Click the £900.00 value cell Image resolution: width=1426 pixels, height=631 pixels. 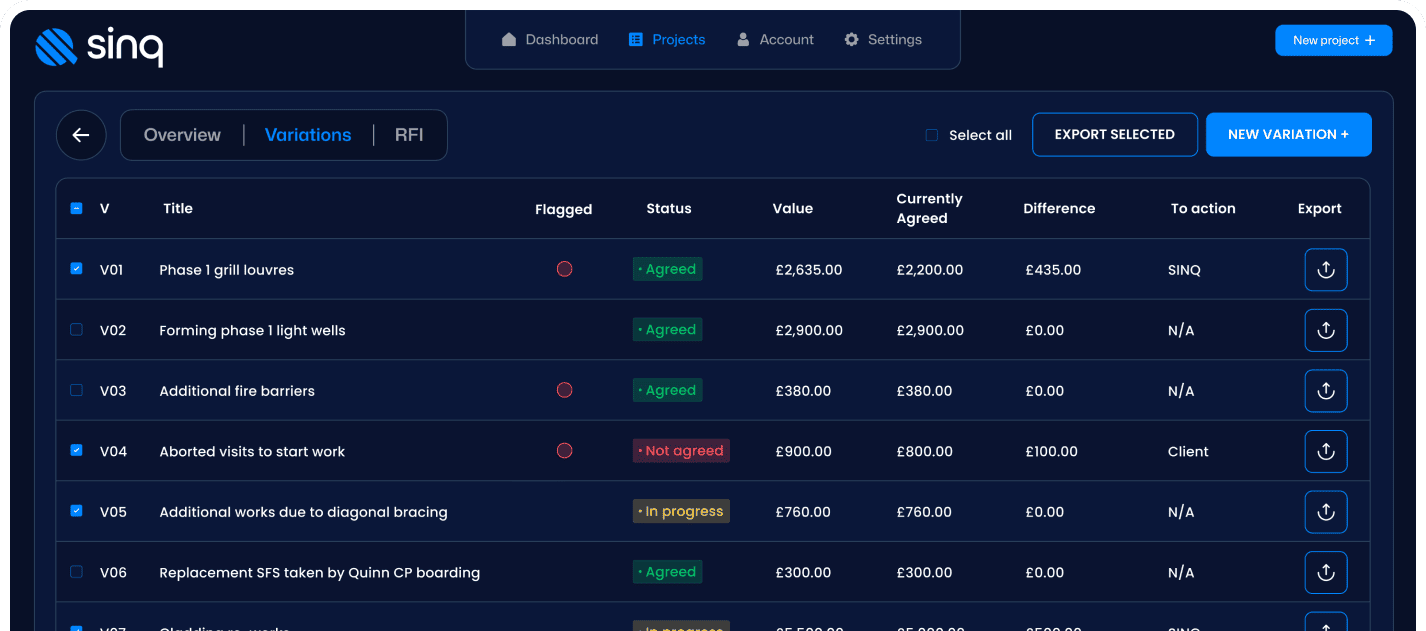(x=803, y=452)
